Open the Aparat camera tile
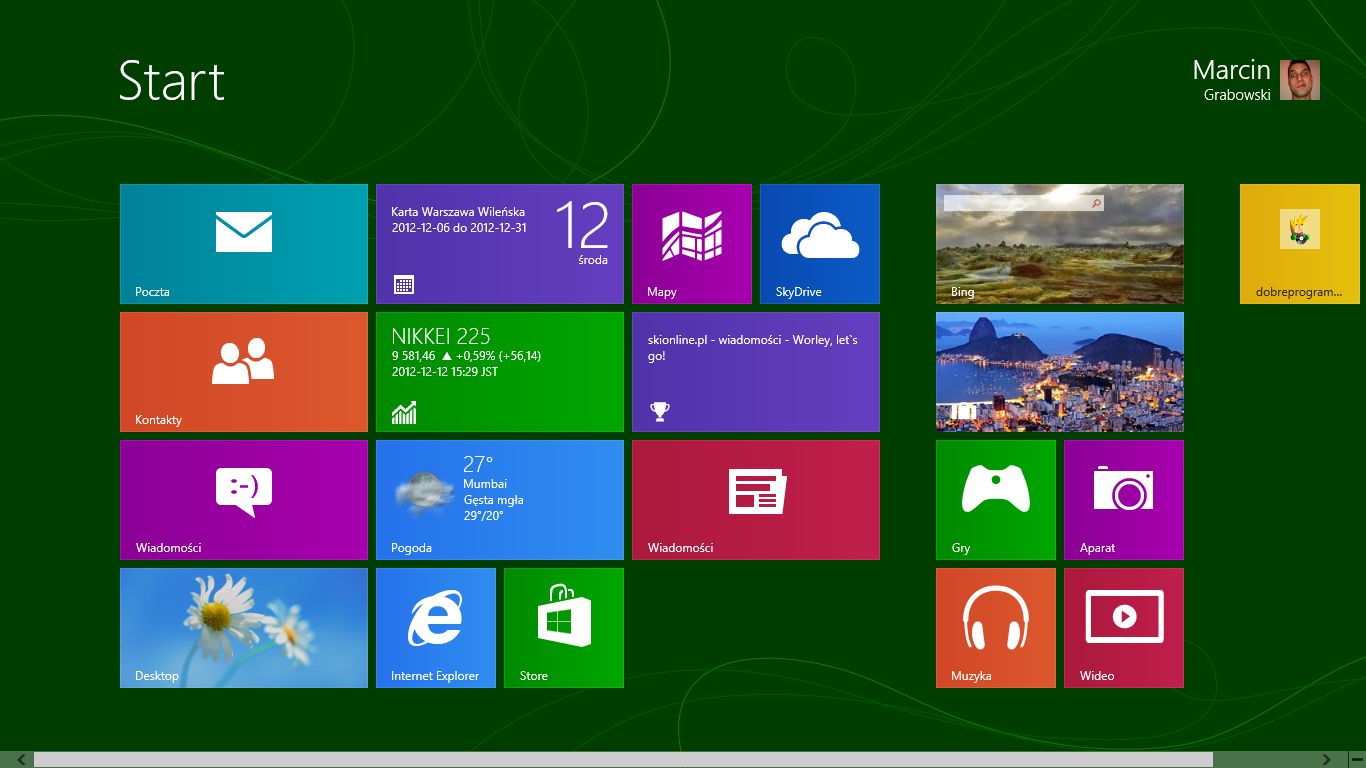The height and width of the screenshot is (768, 1366). tap(1124, 500)
